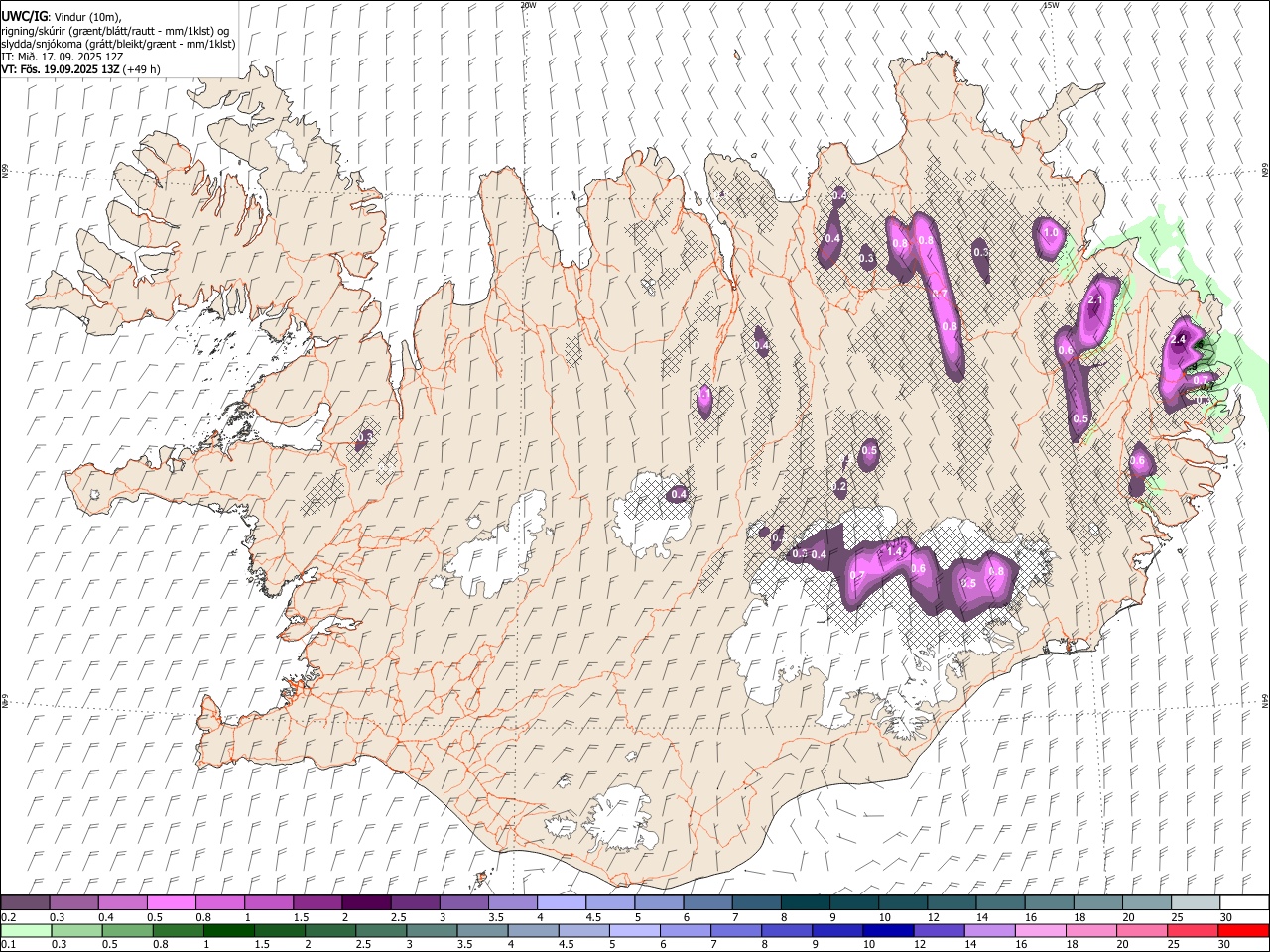
Task: Click the '(+49 h)' forecast offset text
Action: click(x=142, y=69)
